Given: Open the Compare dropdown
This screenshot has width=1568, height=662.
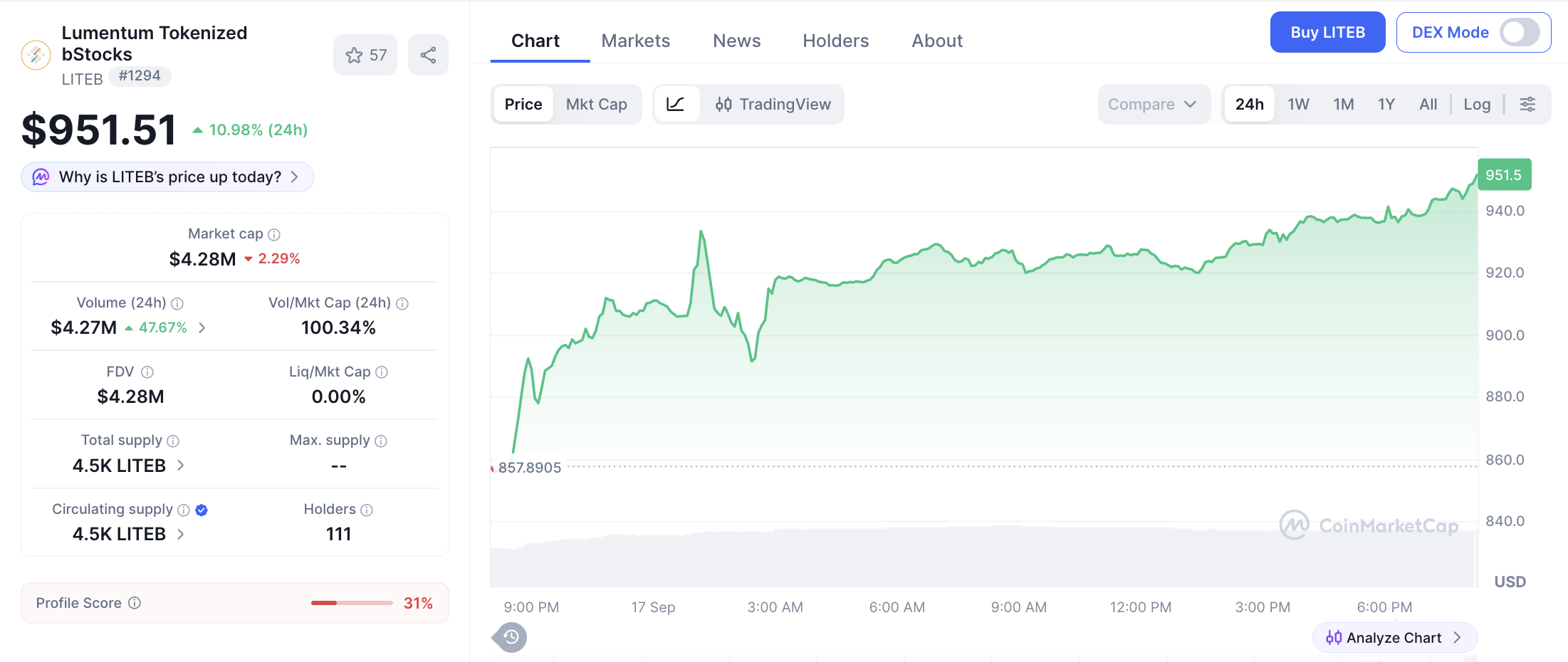Looking at the screenshot, I should click(x=1154, y=104).
